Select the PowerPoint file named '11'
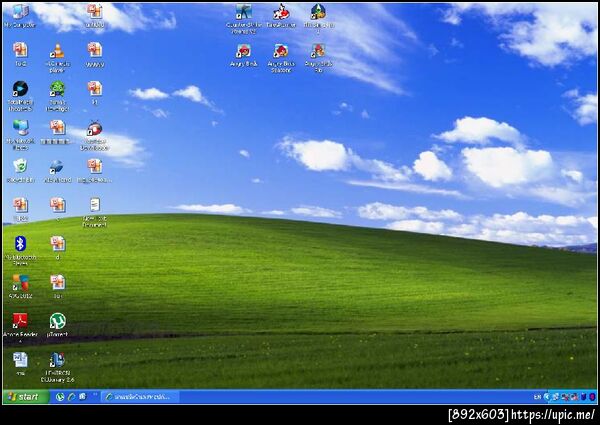 (x=95, y=93)
